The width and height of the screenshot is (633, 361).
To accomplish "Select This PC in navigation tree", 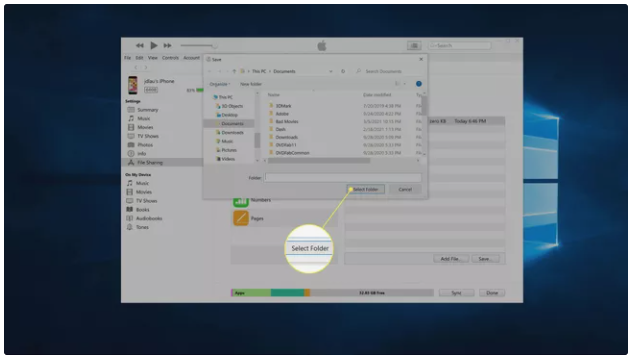I will pyautogui.click(x=223, y=97).
